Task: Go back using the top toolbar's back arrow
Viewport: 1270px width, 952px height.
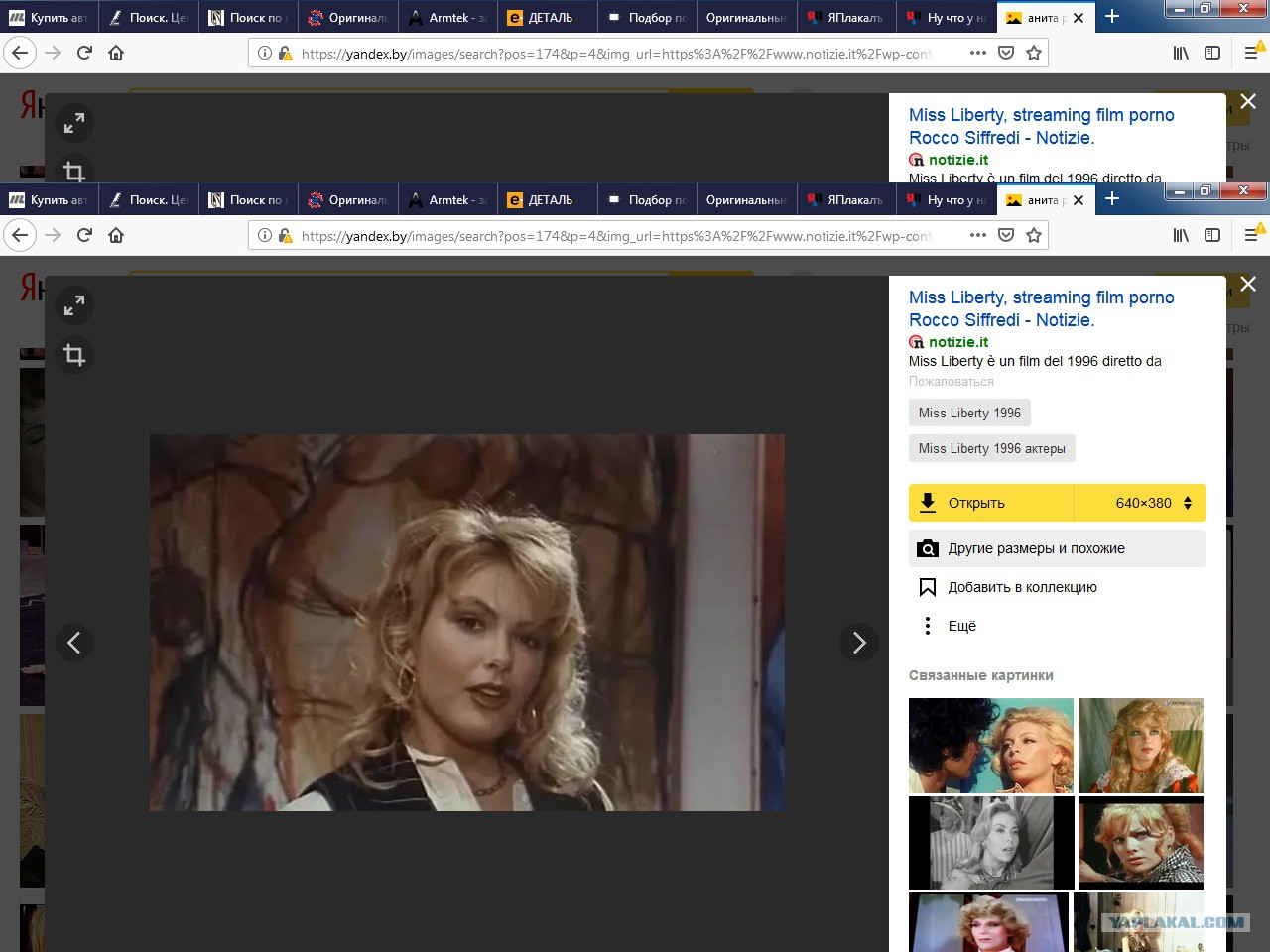Action: 20,53
